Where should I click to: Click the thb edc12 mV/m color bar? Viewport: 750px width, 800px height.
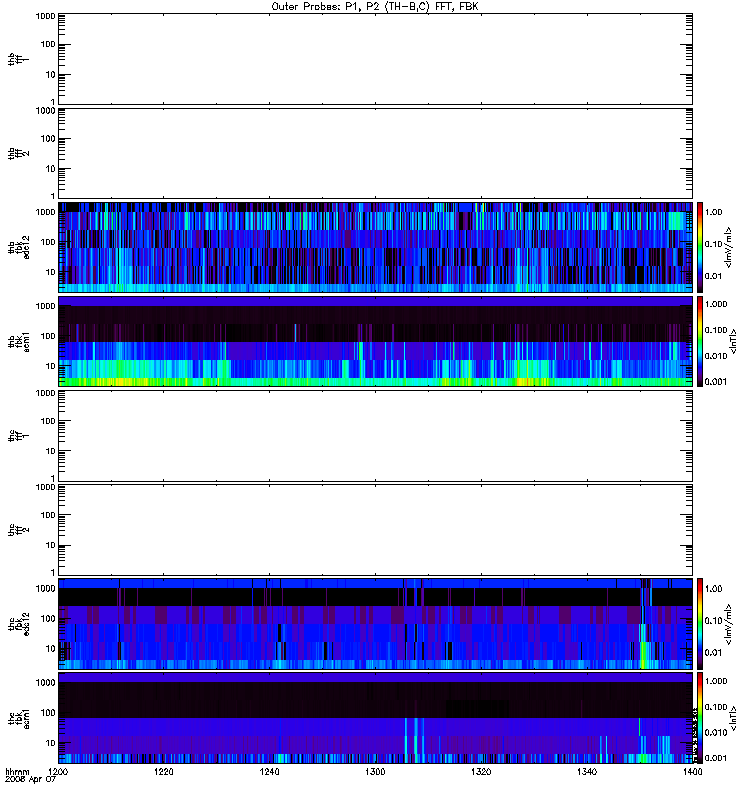coord(700,247)
